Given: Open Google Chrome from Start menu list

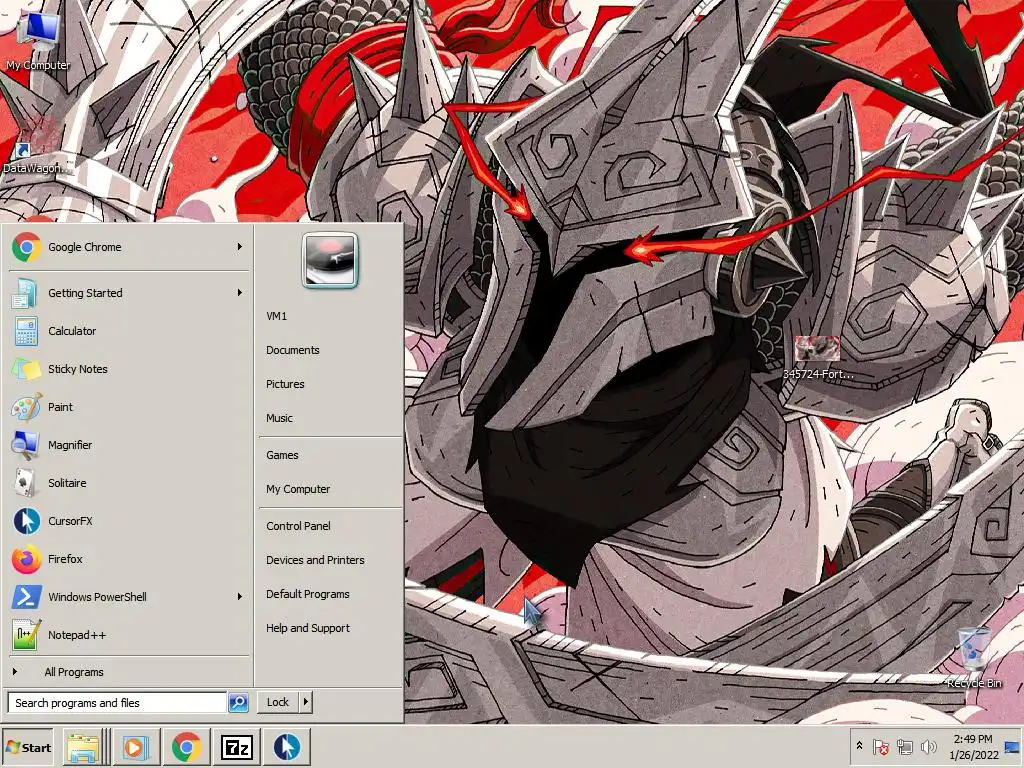Looking at the screenshot, I should coord(129,247).
